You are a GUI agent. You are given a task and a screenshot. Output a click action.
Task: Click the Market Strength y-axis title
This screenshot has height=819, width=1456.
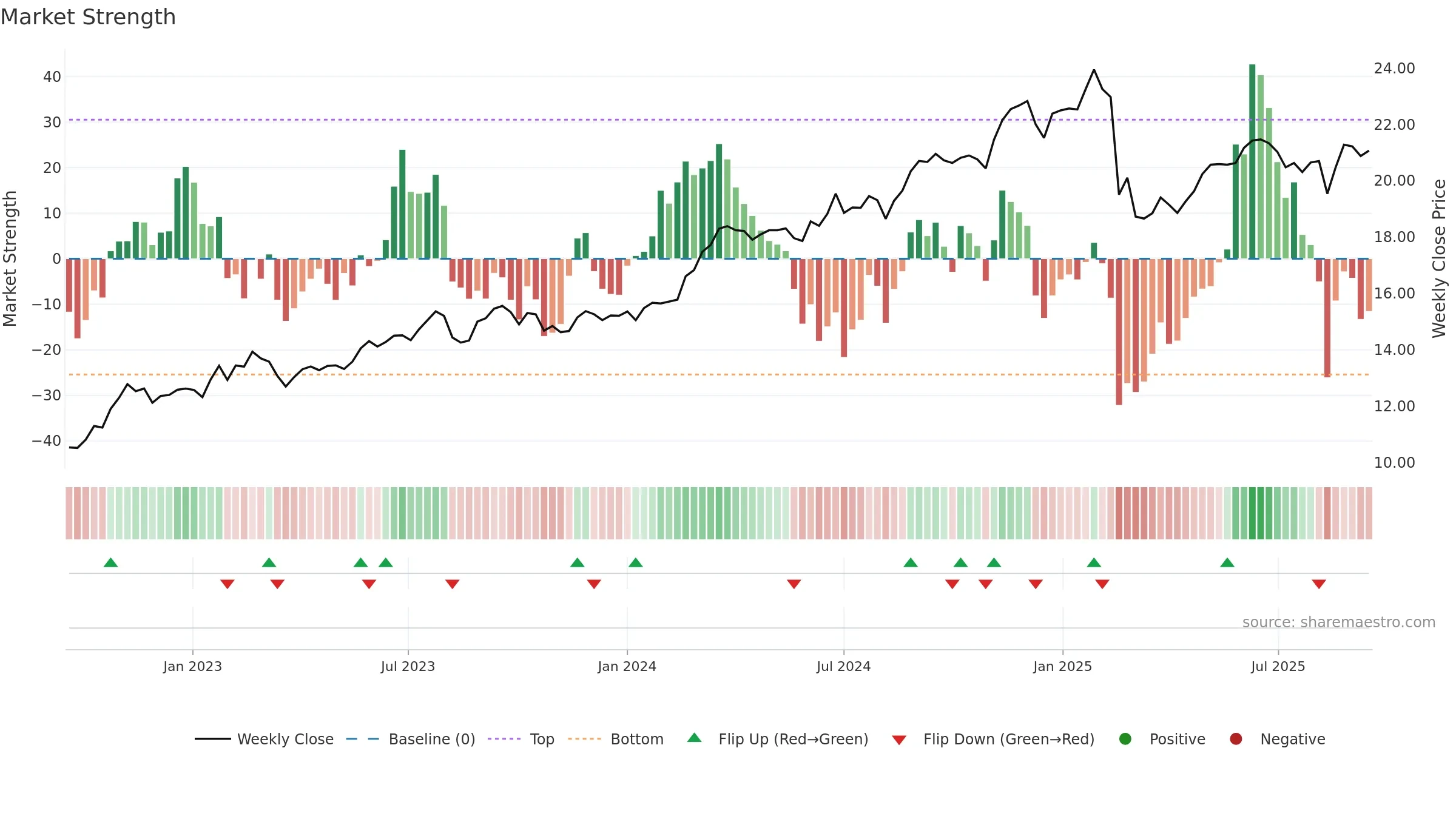[x=10, y=258]
